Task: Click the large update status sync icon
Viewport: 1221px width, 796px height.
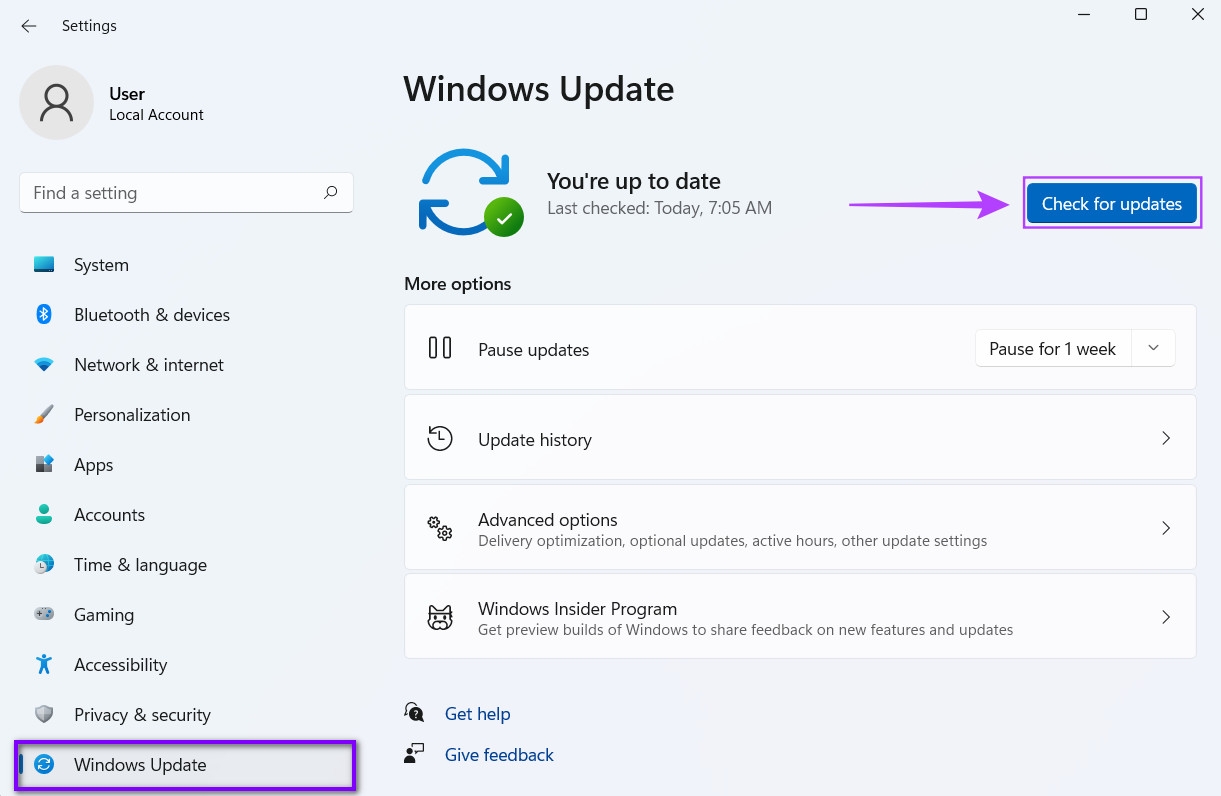Action: click(470, 192)
